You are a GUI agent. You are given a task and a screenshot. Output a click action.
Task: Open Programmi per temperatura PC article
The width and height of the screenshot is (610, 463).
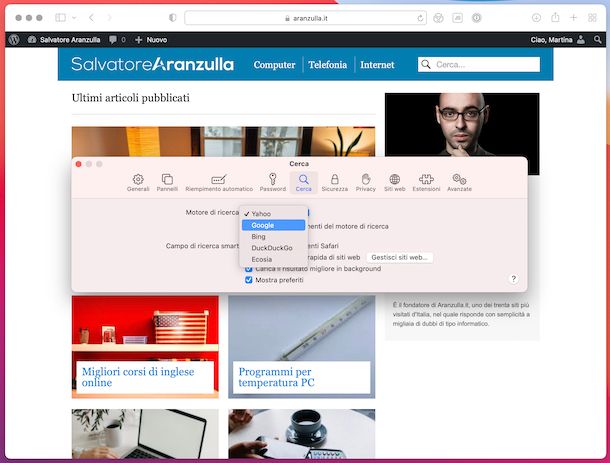coord(277,377)
